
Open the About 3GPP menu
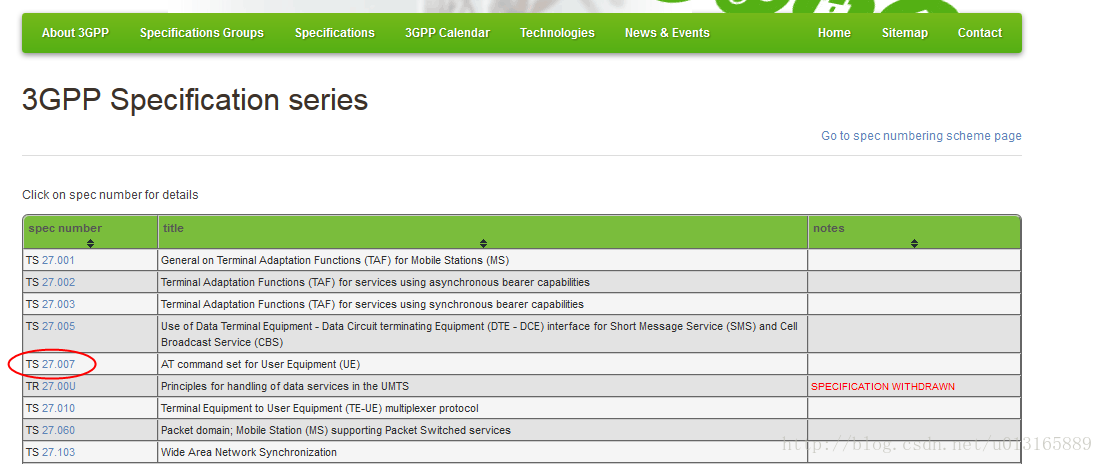click(x=75, y=33)
